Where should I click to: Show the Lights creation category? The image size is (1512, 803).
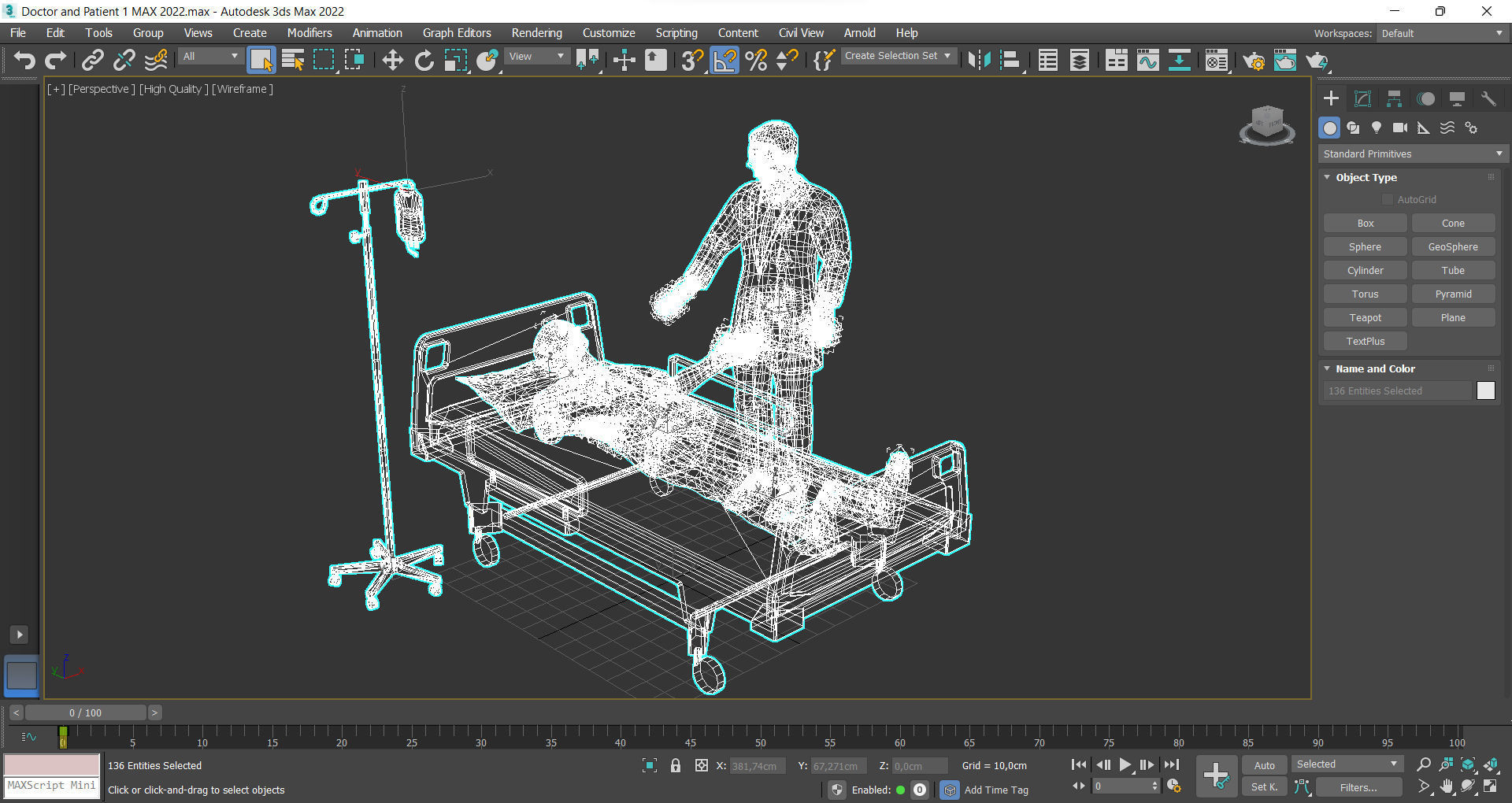pos(1377,128)
